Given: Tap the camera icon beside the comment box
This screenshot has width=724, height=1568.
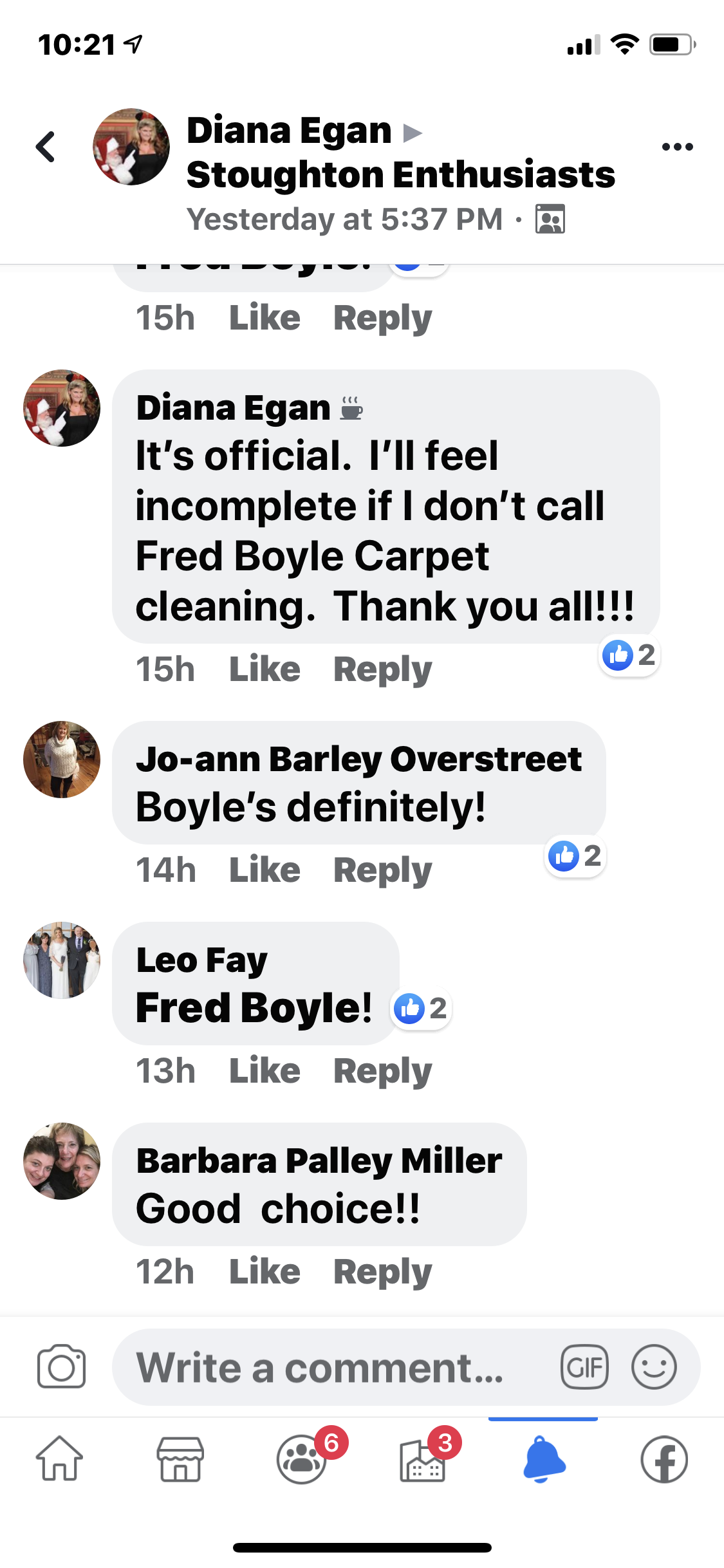Looking at the screenshot, I should [x=61, y=1367].
